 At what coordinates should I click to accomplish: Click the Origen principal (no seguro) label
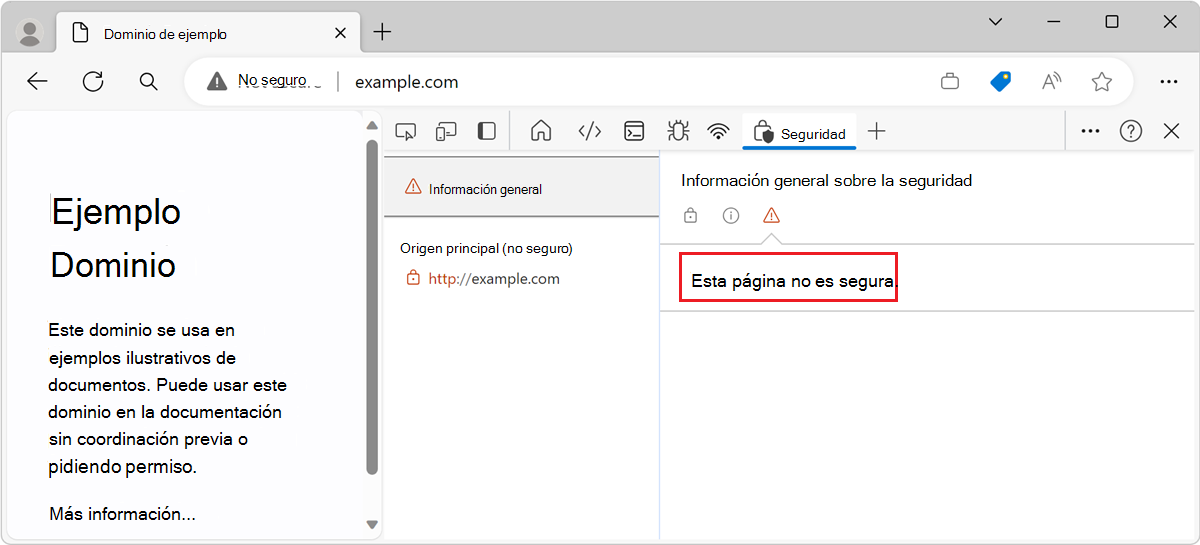(486, 248)
